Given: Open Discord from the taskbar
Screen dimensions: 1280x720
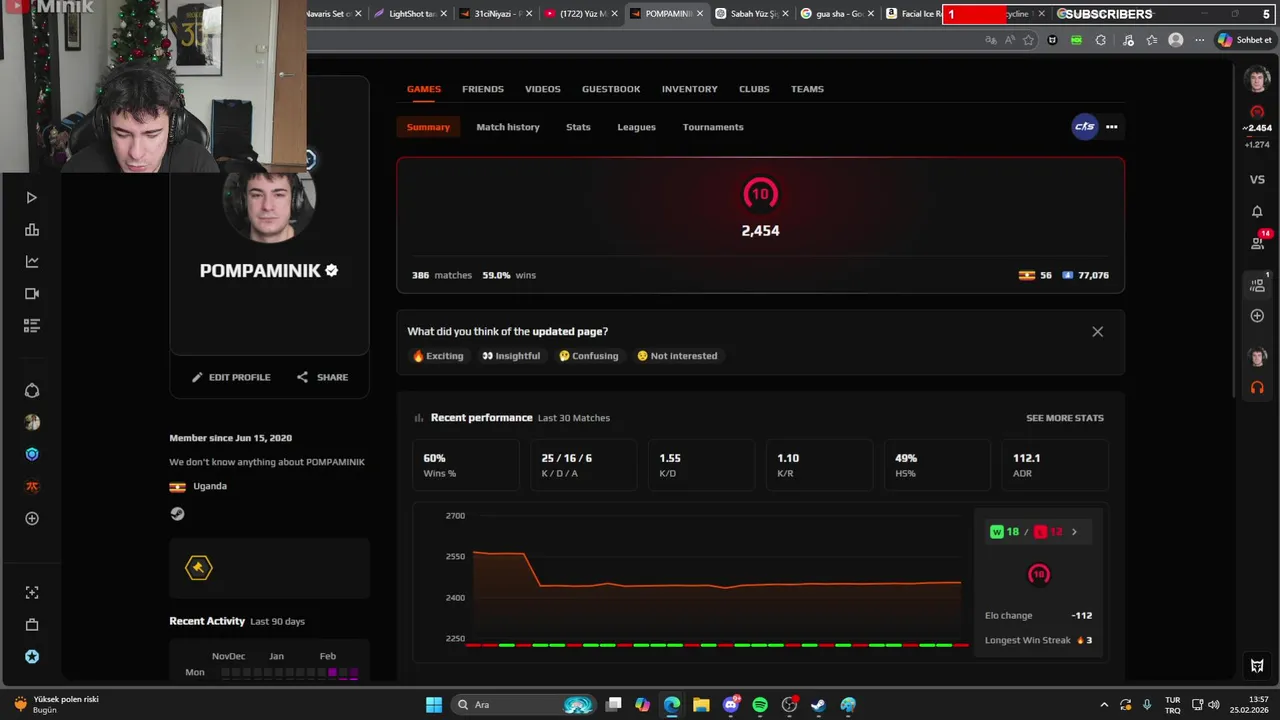Looking at the screenshot, I should point(731,705).
